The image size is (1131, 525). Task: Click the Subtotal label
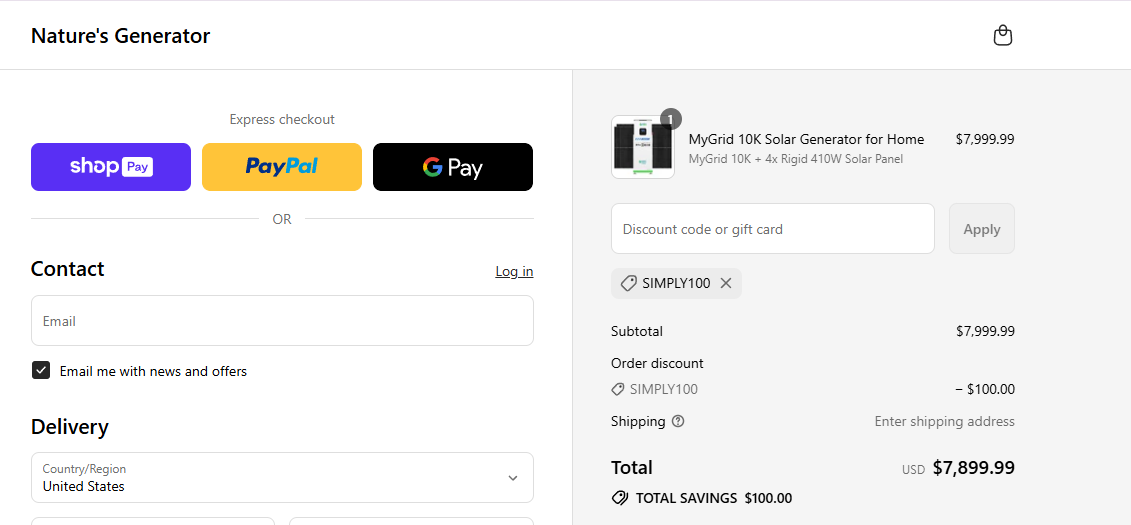coord(637,331)
